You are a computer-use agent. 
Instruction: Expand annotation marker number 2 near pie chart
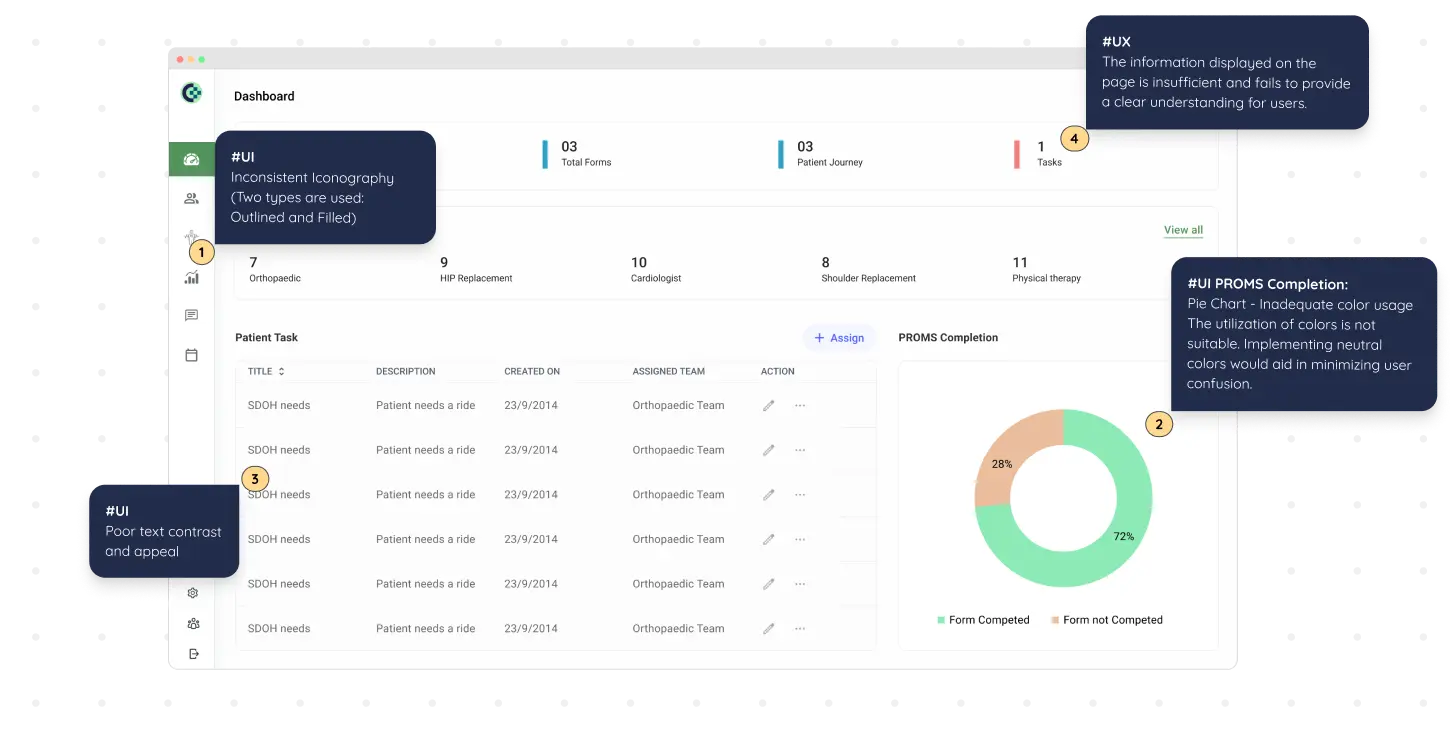coord(1158,424)
